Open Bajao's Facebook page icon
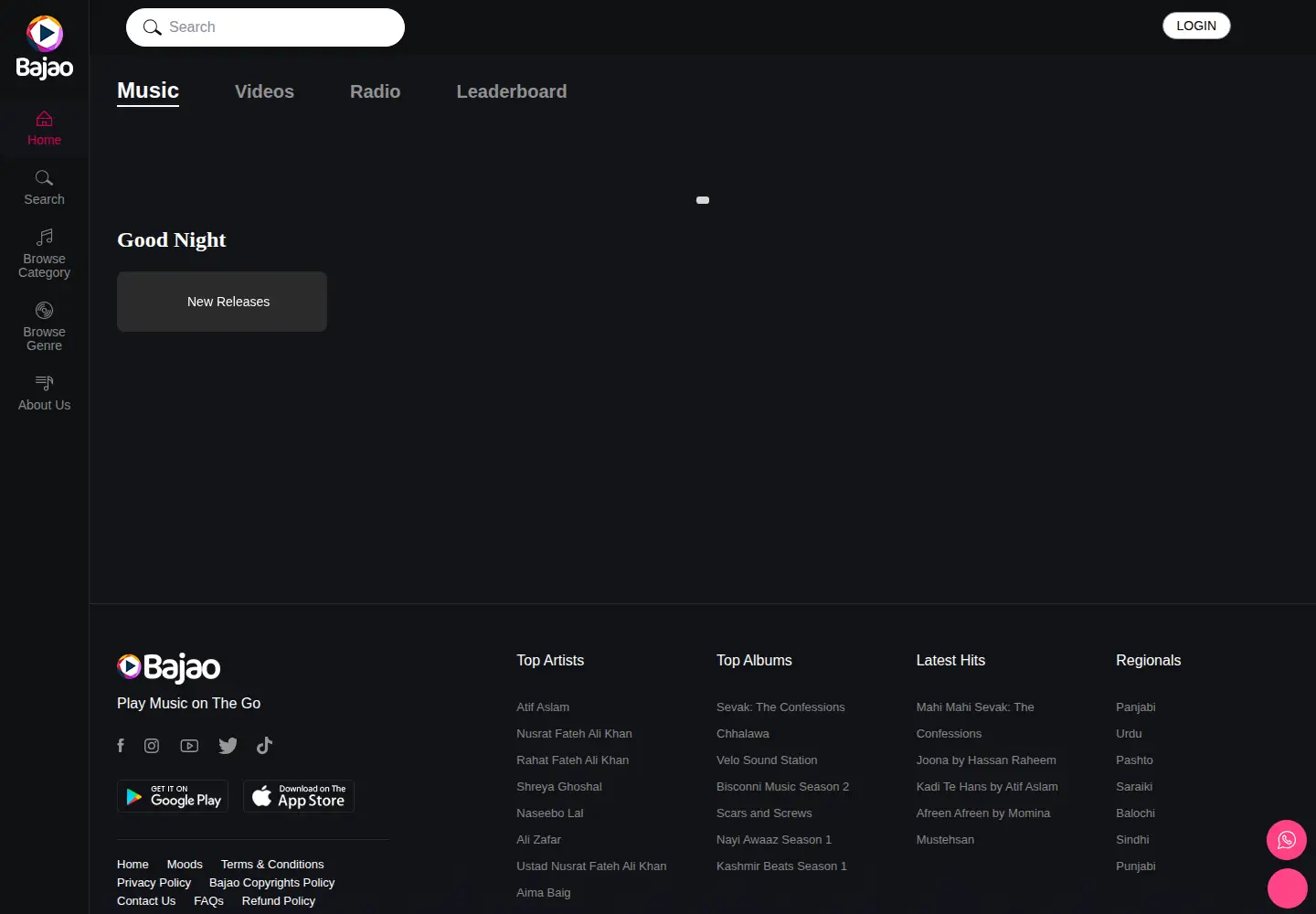This screenshot has width=1316, height=914. (x=121, y=746)
